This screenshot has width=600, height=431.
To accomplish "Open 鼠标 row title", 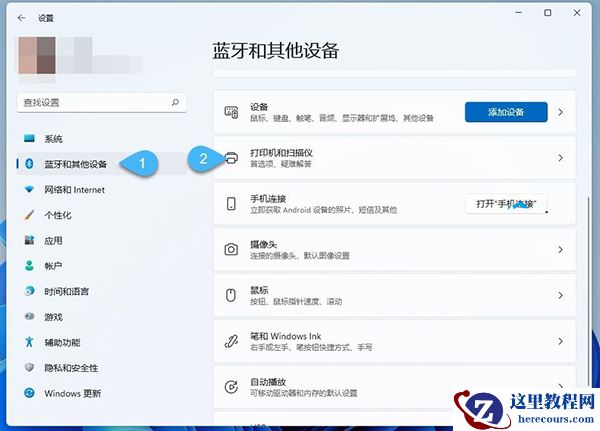I will pyautogui.click(x=259, y=290).
